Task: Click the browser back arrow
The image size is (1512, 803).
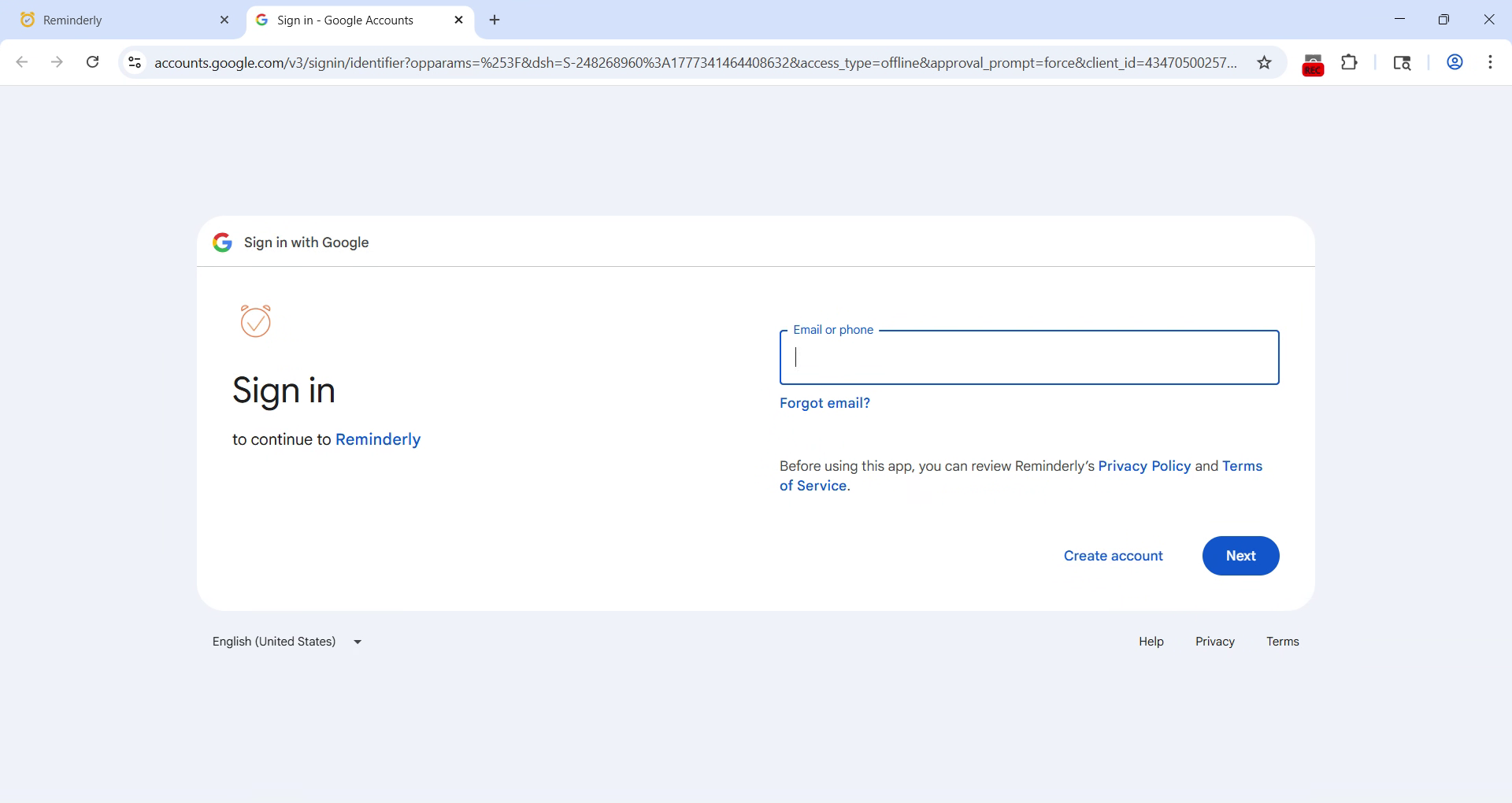Action: coord(22,62)
